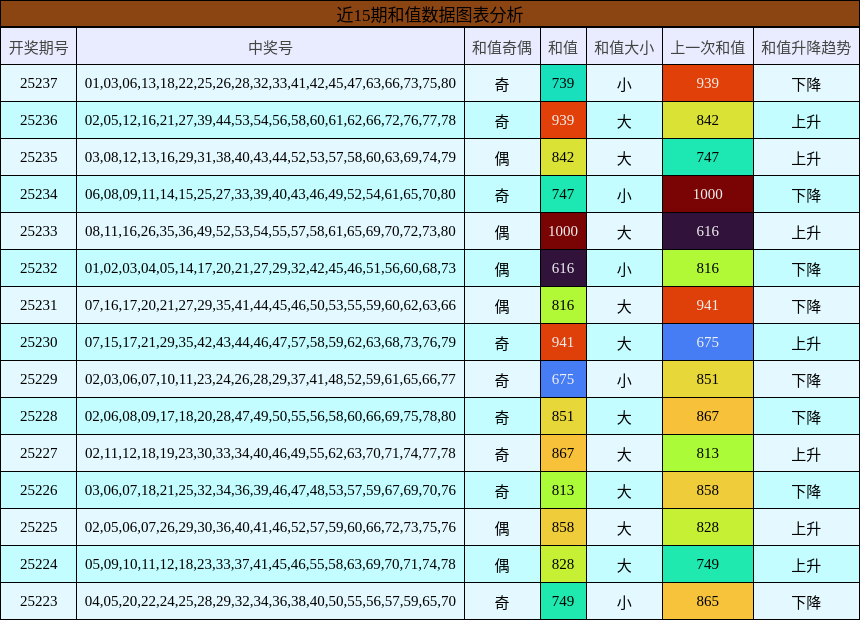Click the previous sum 1000 in row 25234
Screen dimensions: 860x620
tap(708, 194)
